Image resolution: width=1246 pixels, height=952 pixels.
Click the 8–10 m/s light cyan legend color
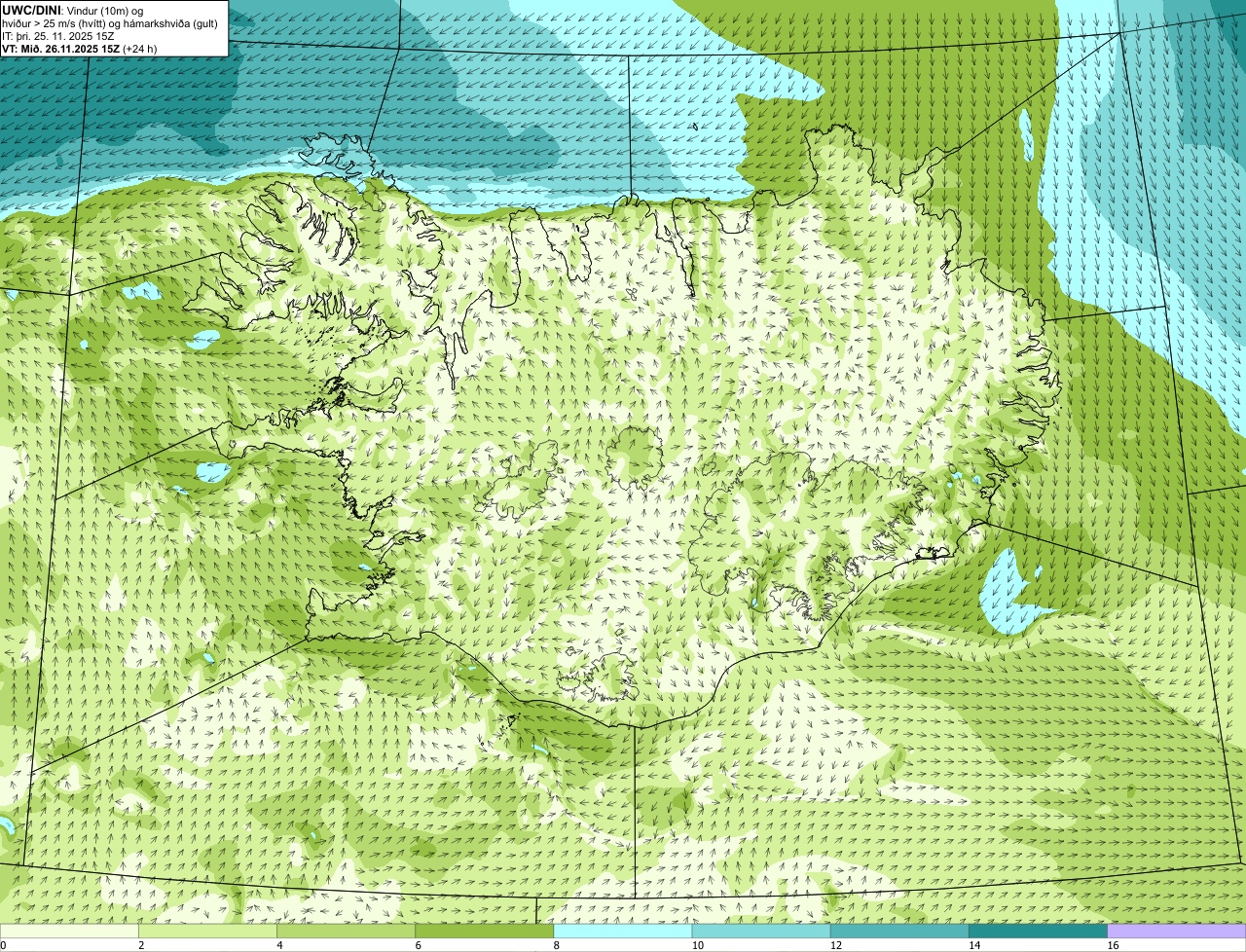point(623,932)
